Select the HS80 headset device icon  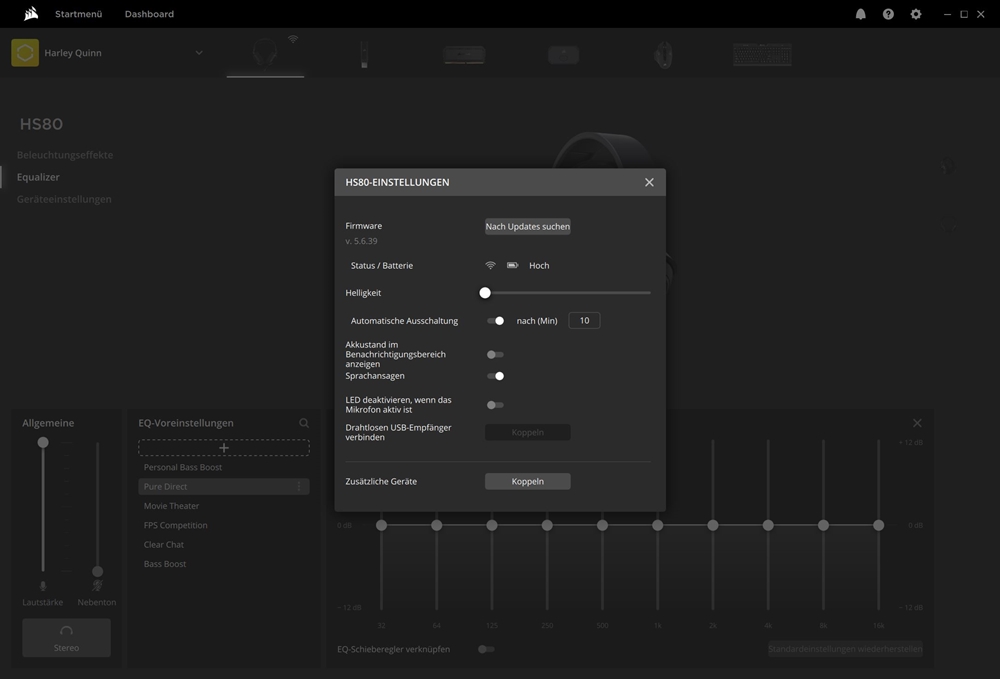click(x=265, y=54)
